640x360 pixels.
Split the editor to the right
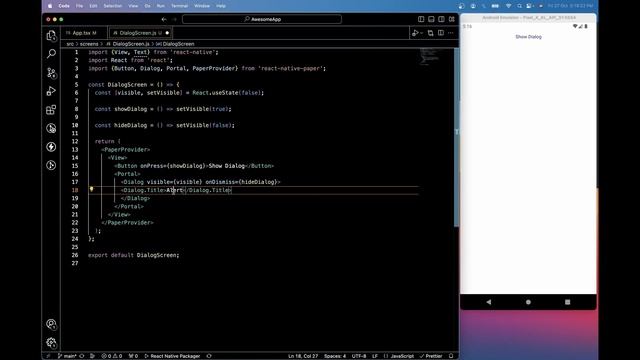(x=441, y=33)
